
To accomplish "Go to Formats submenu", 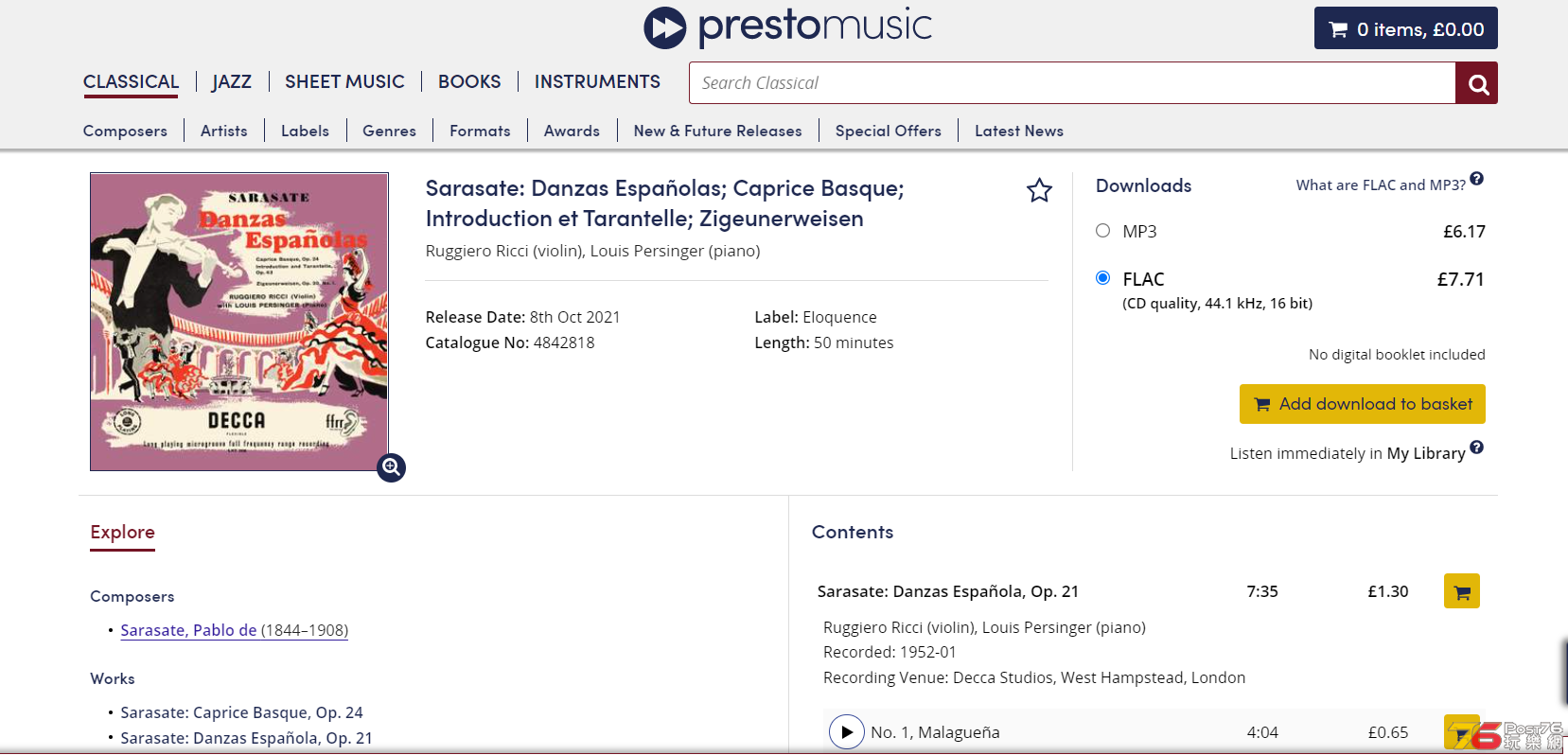I will click(480, 131).
